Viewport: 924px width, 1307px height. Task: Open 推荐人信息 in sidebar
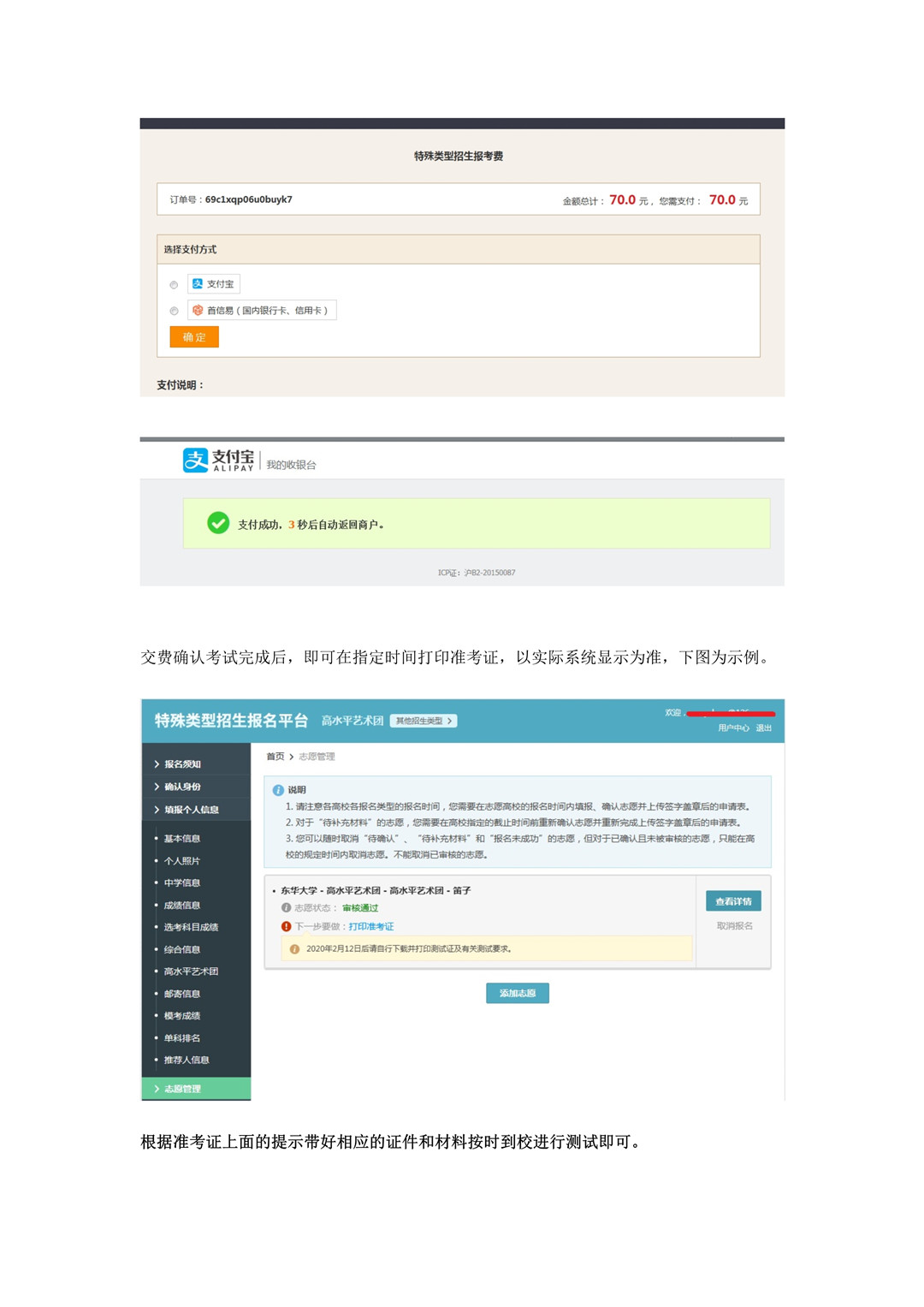187,1060
